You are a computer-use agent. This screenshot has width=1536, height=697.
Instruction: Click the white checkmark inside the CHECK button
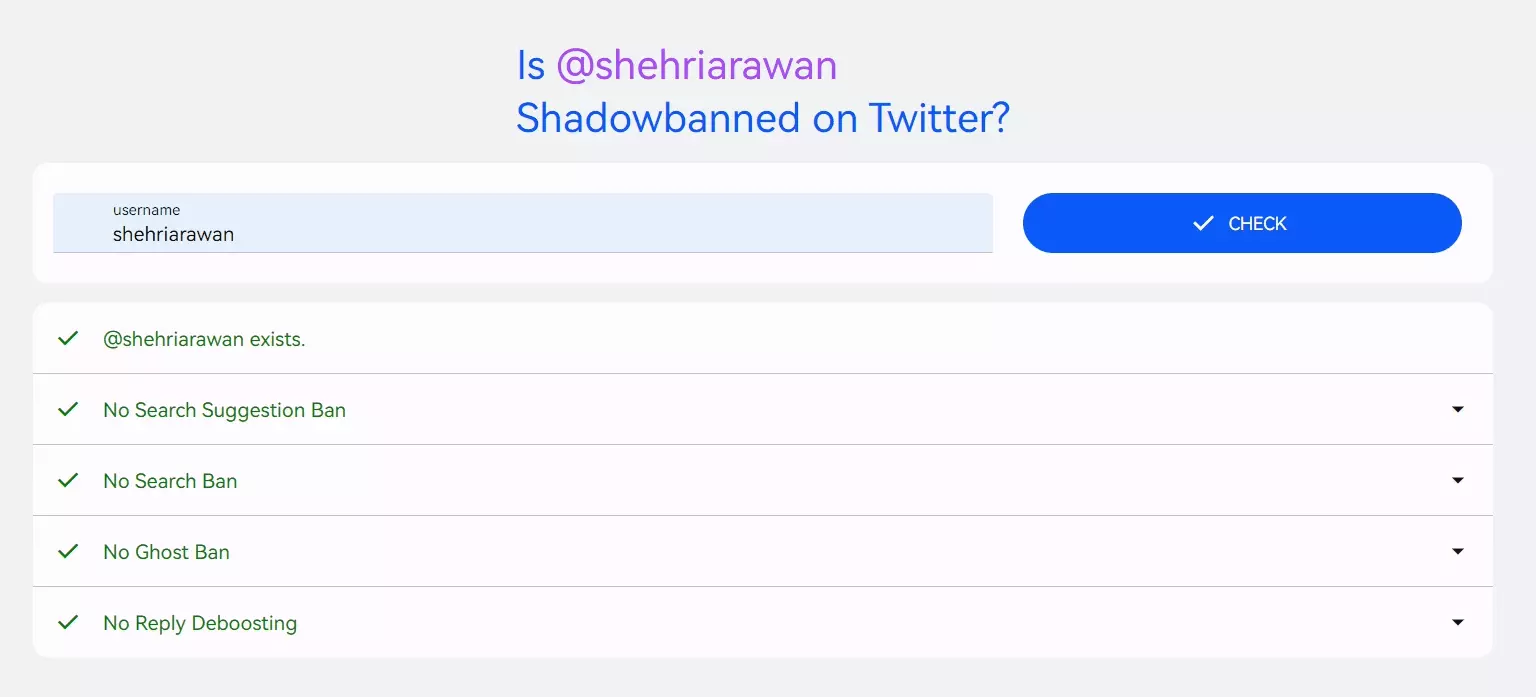1203,223
